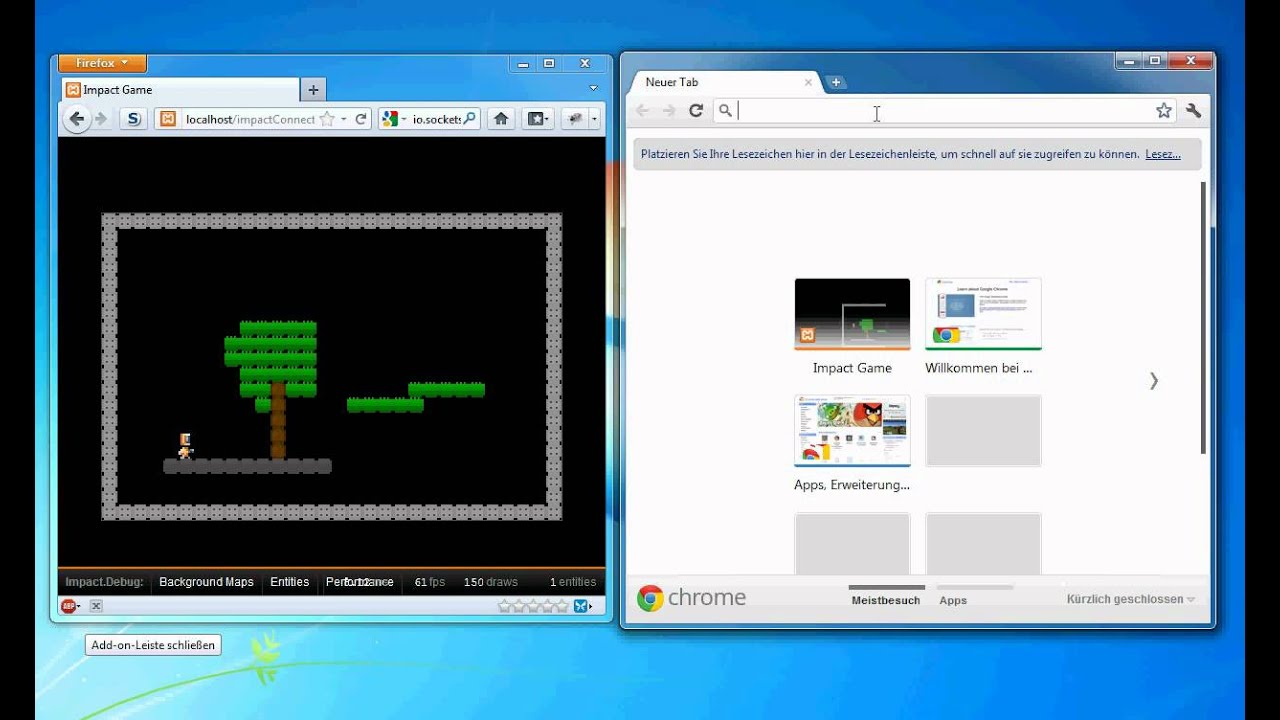1280x720 pixels.
Task: Open the Firefox list-all-tabs arrow
Action: click(x=593, y=89)
